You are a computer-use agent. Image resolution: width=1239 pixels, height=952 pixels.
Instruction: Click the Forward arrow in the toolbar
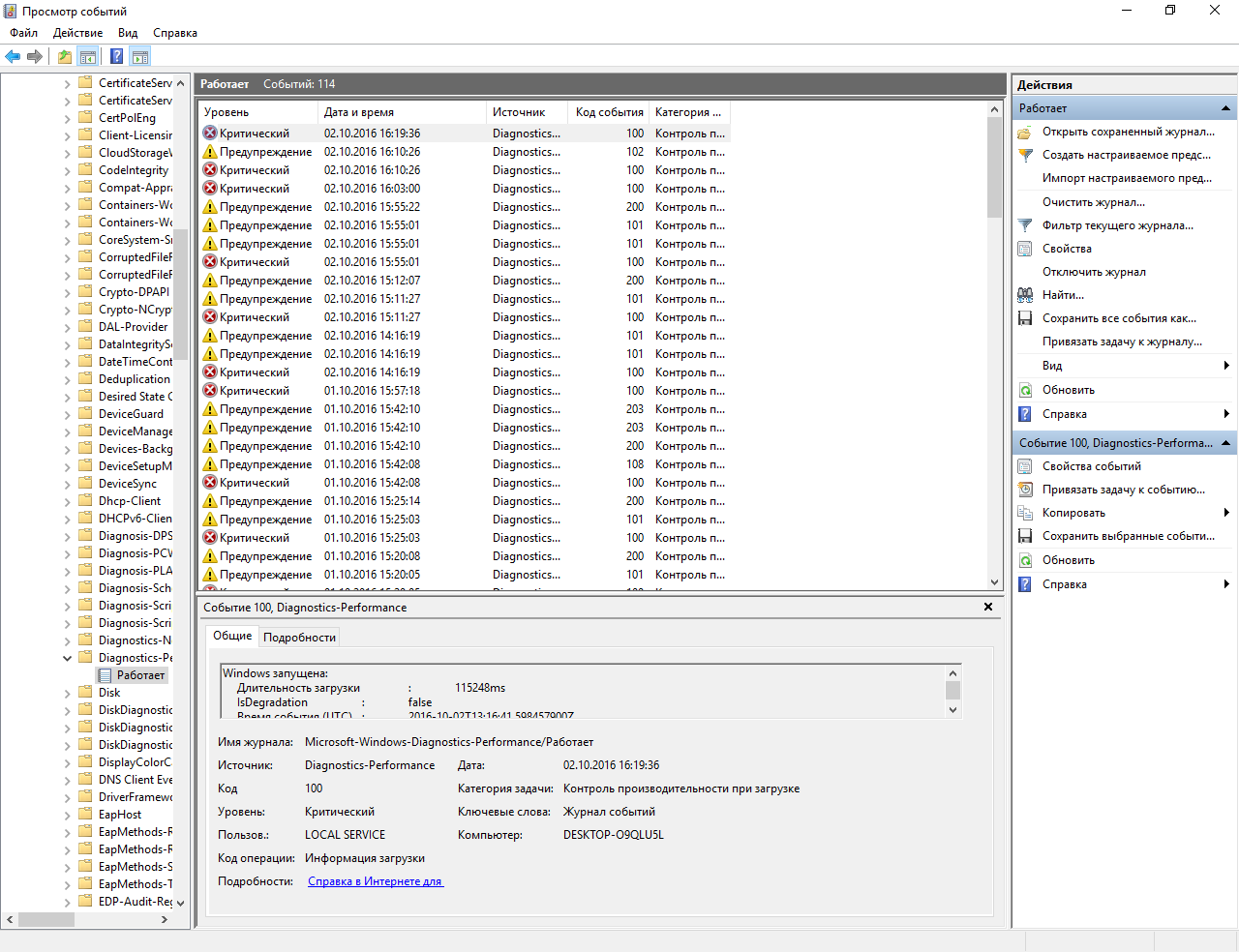click(35, 56)
